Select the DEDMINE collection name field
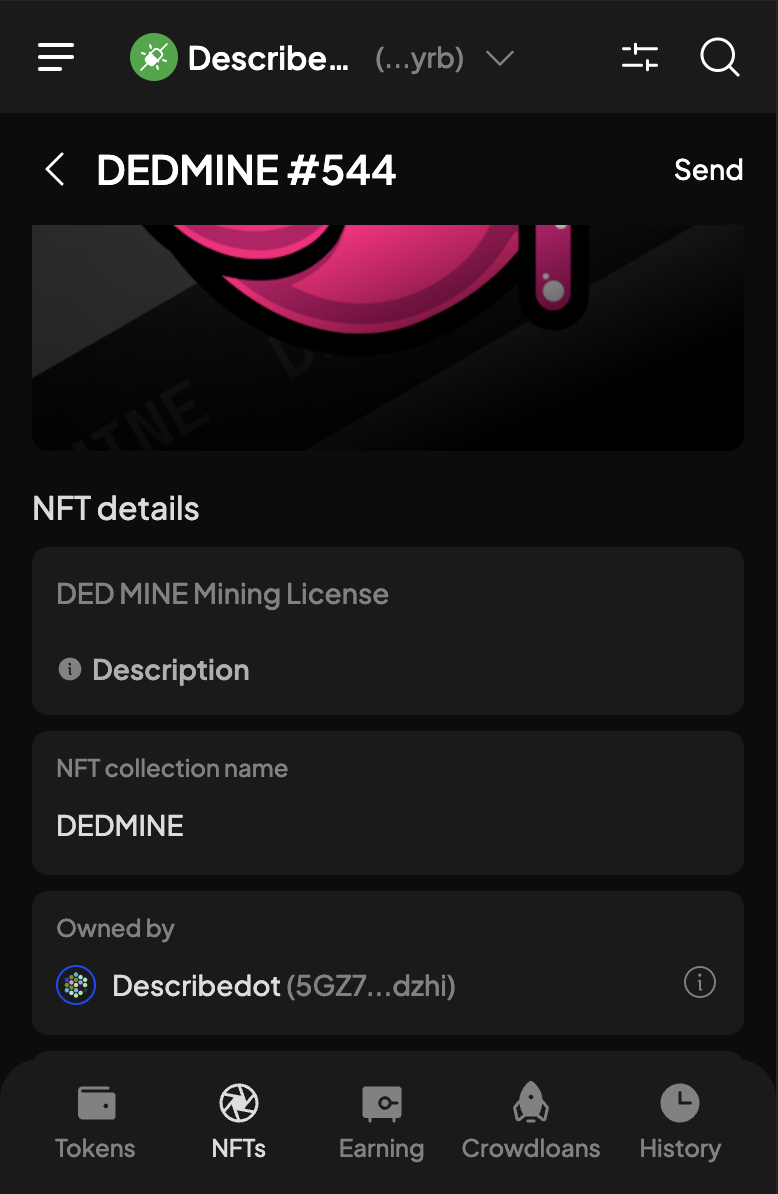778x1194 pixels. pos(387,803)
